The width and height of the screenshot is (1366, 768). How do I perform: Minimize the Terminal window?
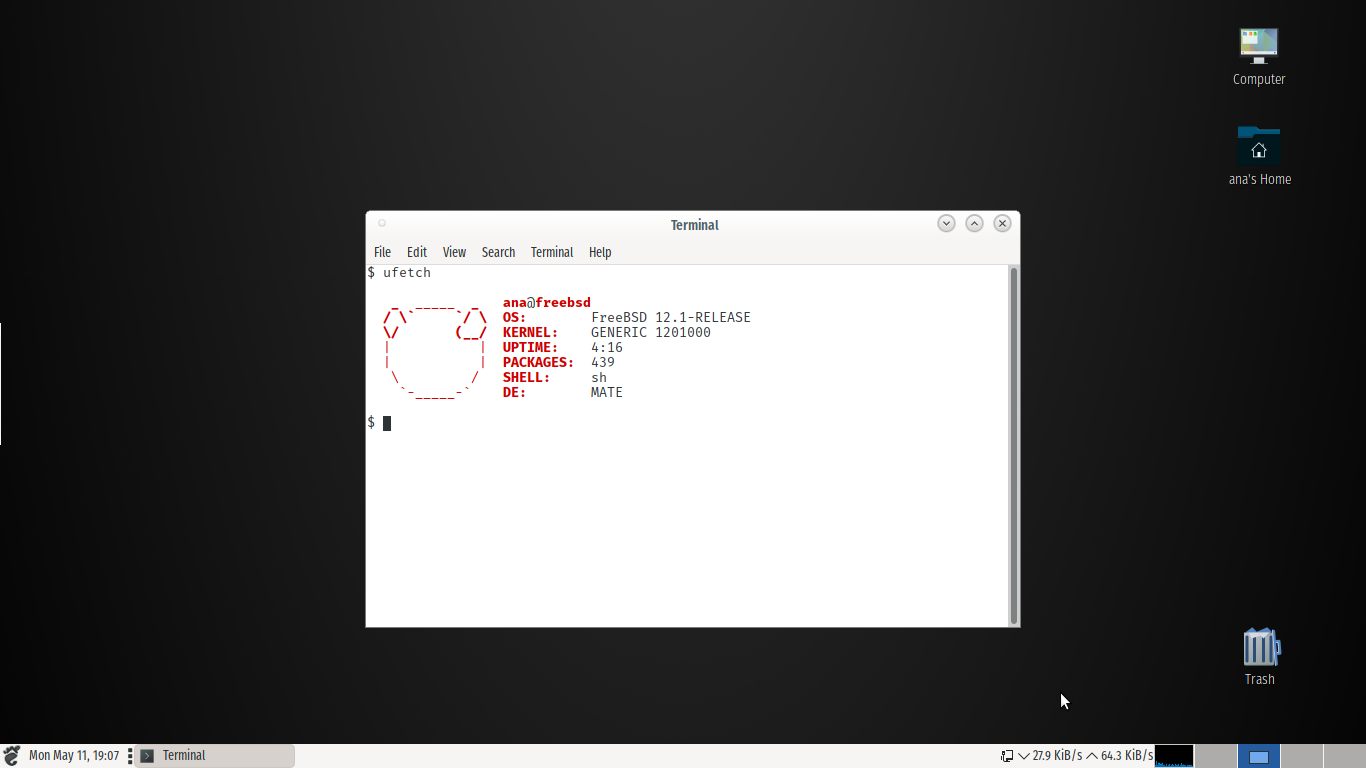(x=946, y=223)
